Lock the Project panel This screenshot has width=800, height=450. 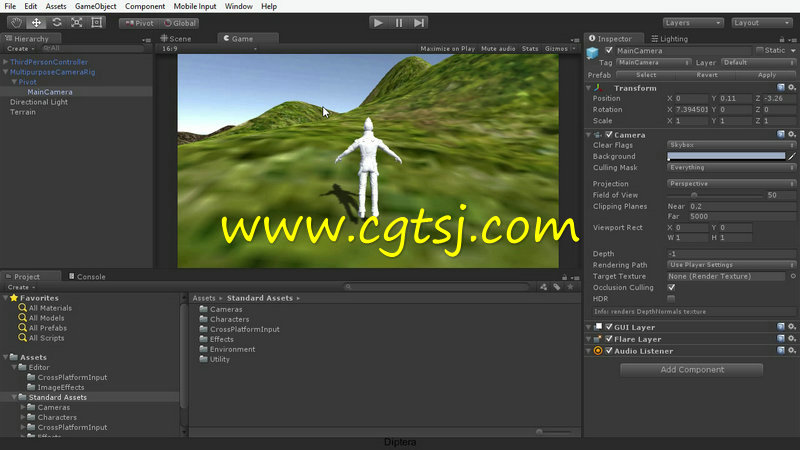[564, 277]
